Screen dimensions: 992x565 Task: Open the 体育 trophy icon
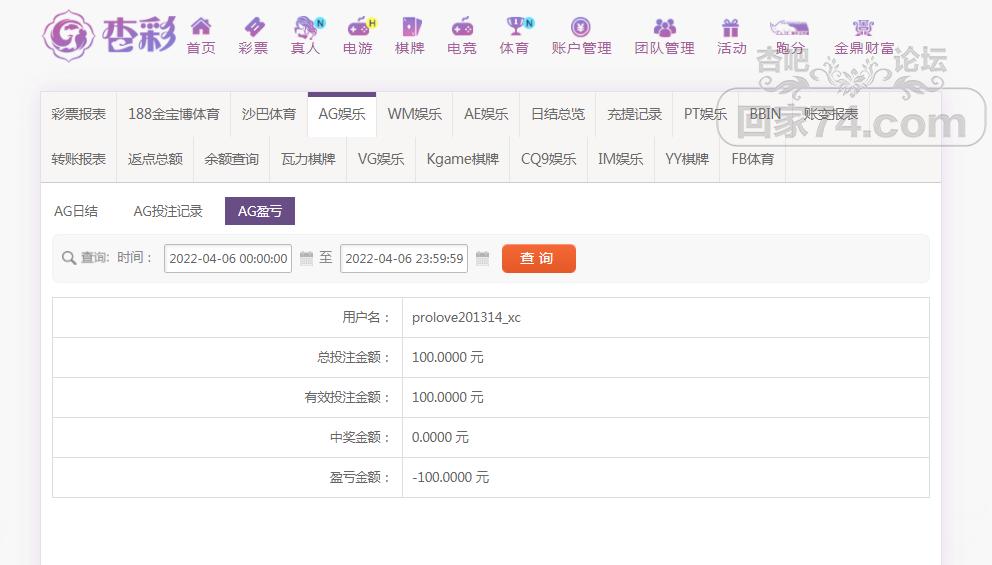514,28
